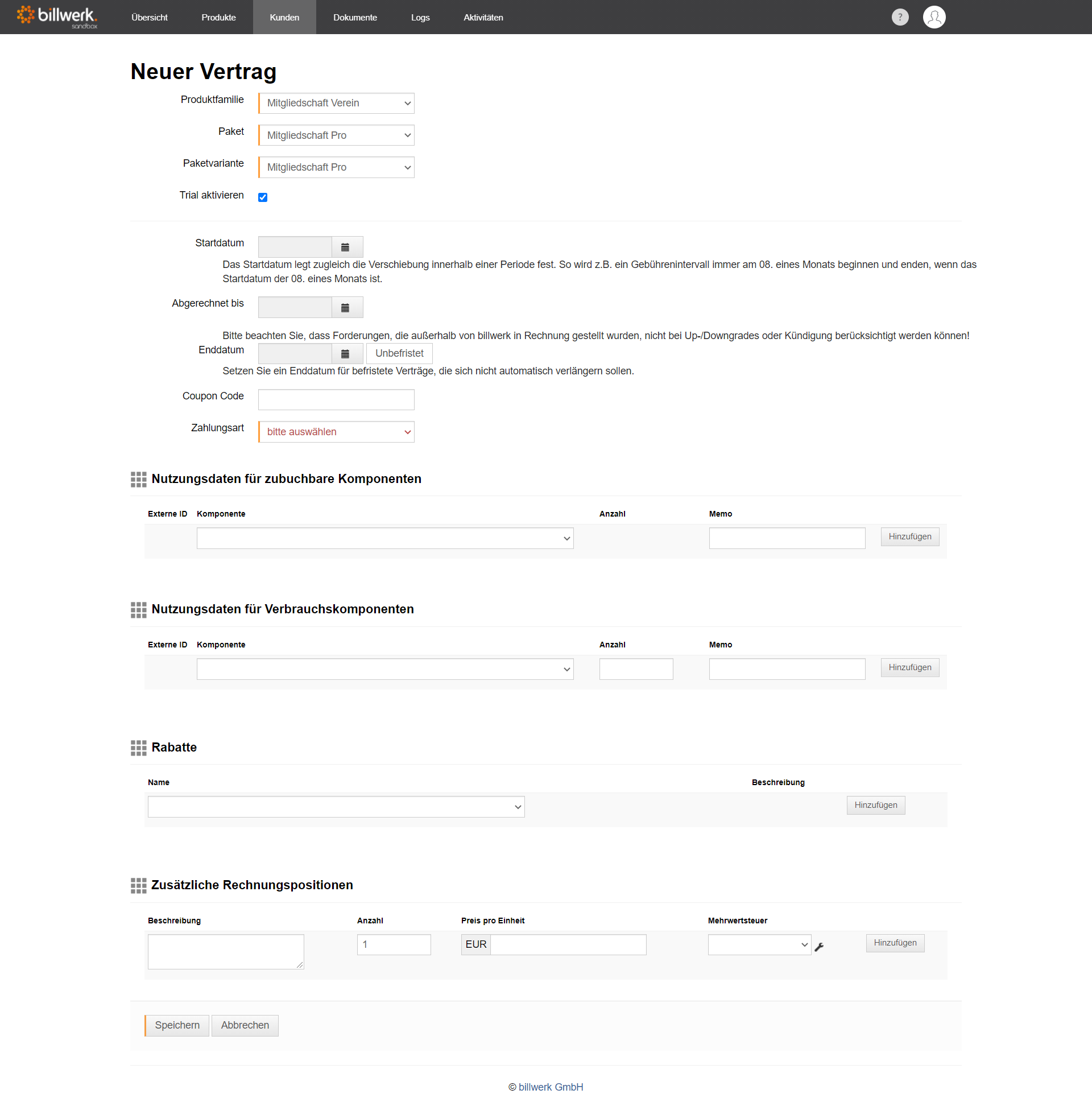
Task: Focus the Abgerechnet bis date field
Action: coord(295,307)
